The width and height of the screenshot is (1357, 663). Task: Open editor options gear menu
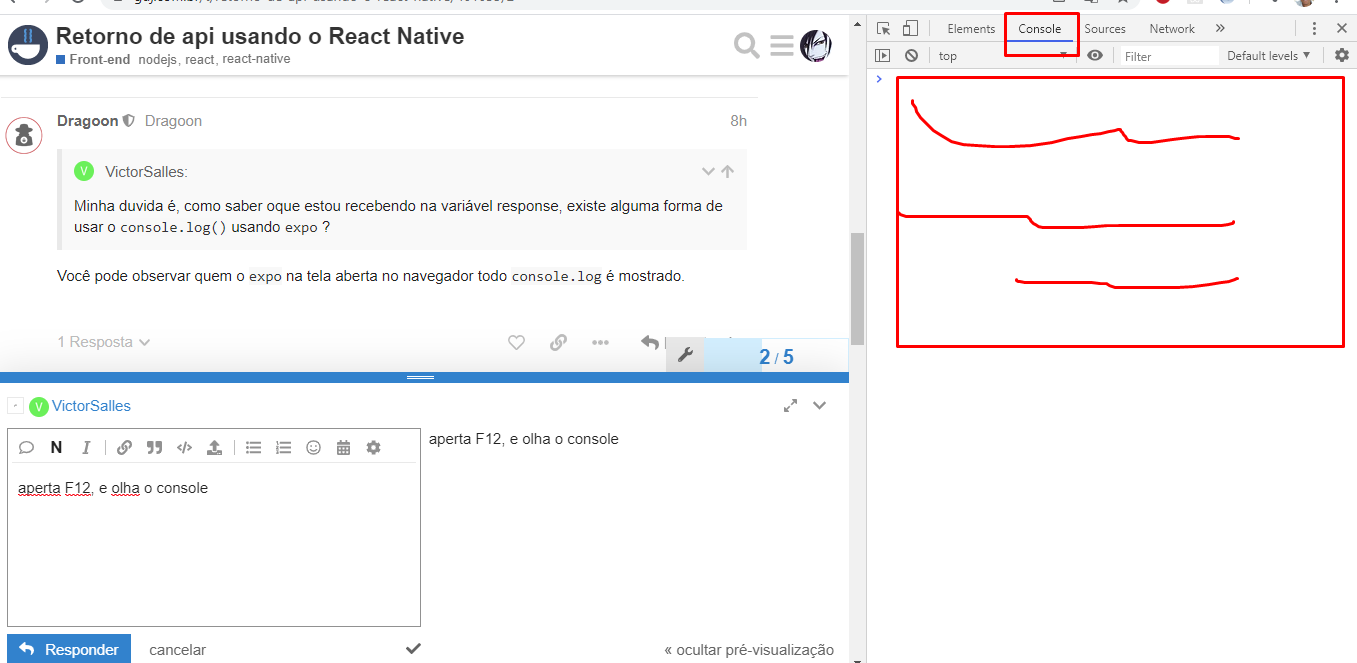[x=373, y=447]
